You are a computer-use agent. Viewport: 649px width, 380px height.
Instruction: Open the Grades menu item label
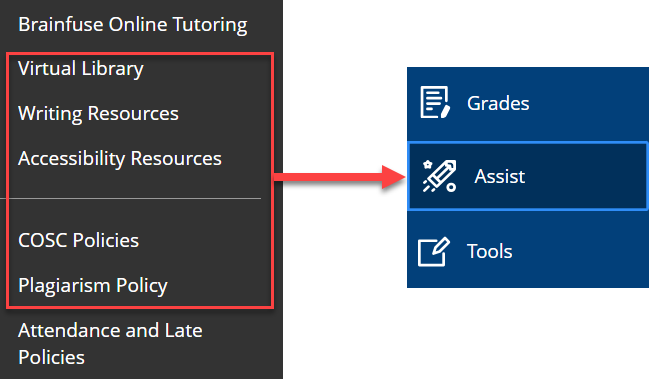point(498,103)
